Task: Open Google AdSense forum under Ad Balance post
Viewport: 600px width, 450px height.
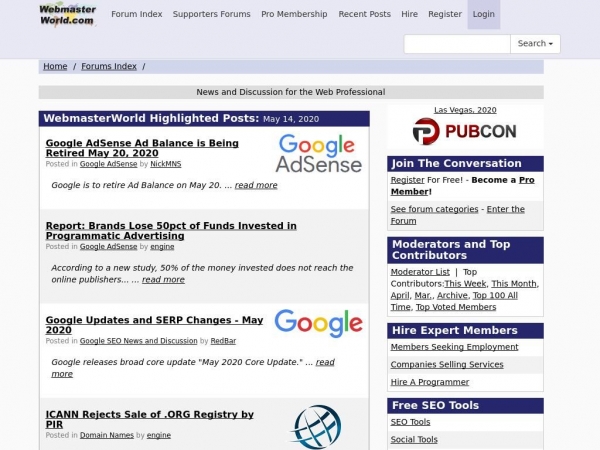Action: (x=108, y=164)
